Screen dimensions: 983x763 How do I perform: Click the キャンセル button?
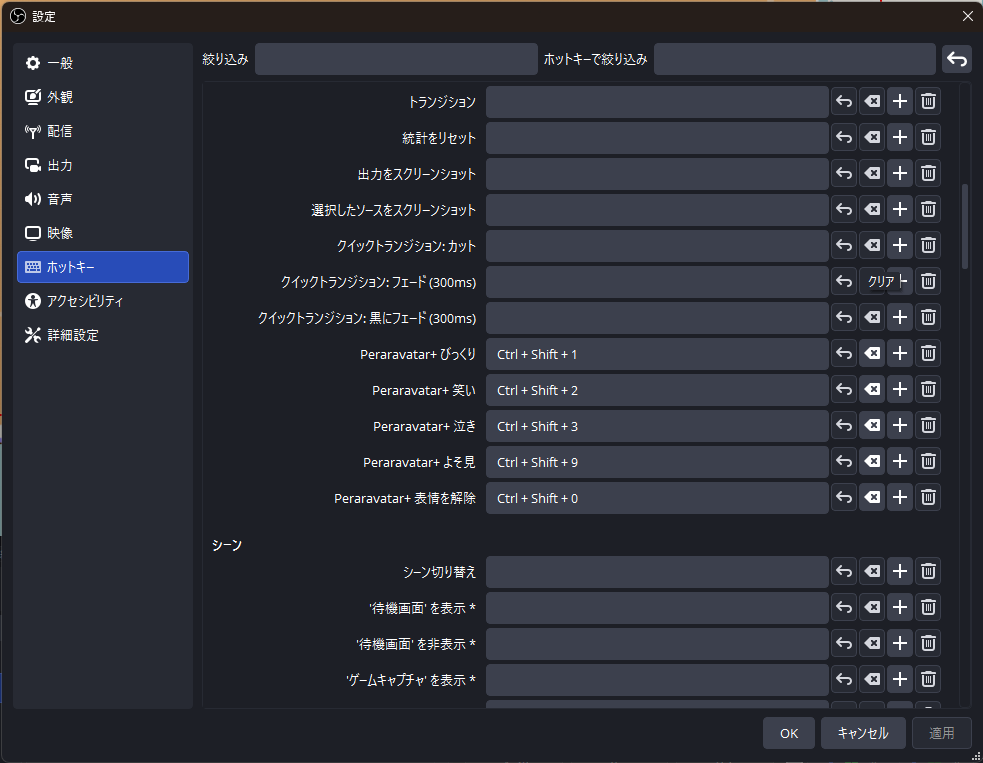[x=863, y=733]
